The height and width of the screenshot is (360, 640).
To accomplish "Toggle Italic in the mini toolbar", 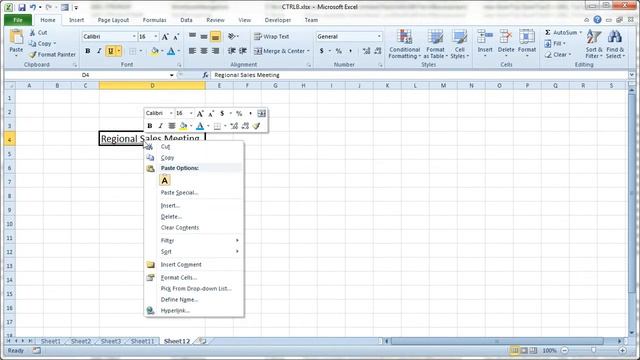I will 160,126.
